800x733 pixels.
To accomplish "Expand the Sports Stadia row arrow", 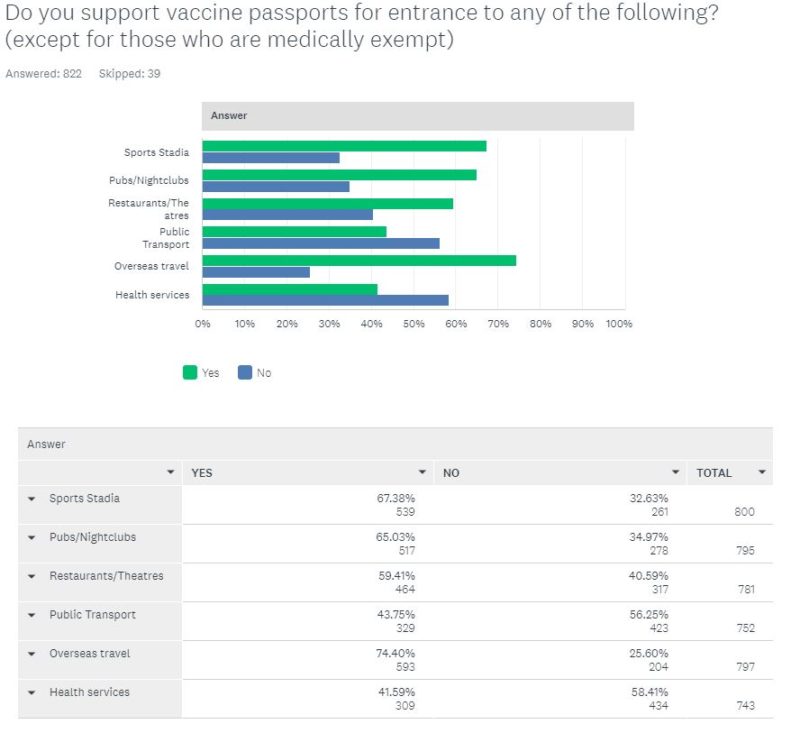I will click(x=32, y=499).
